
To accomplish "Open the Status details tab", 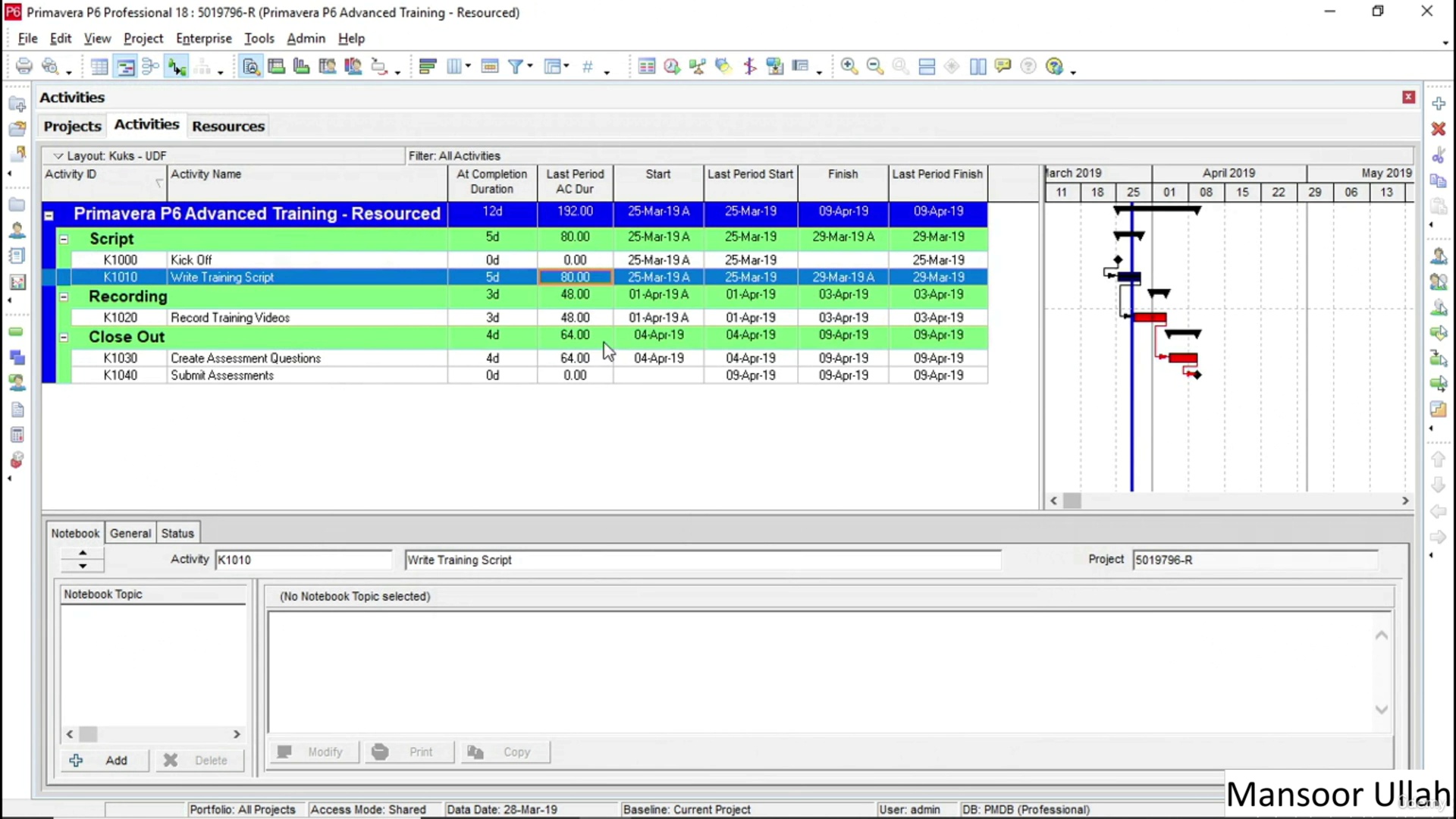I will (177, 533).
